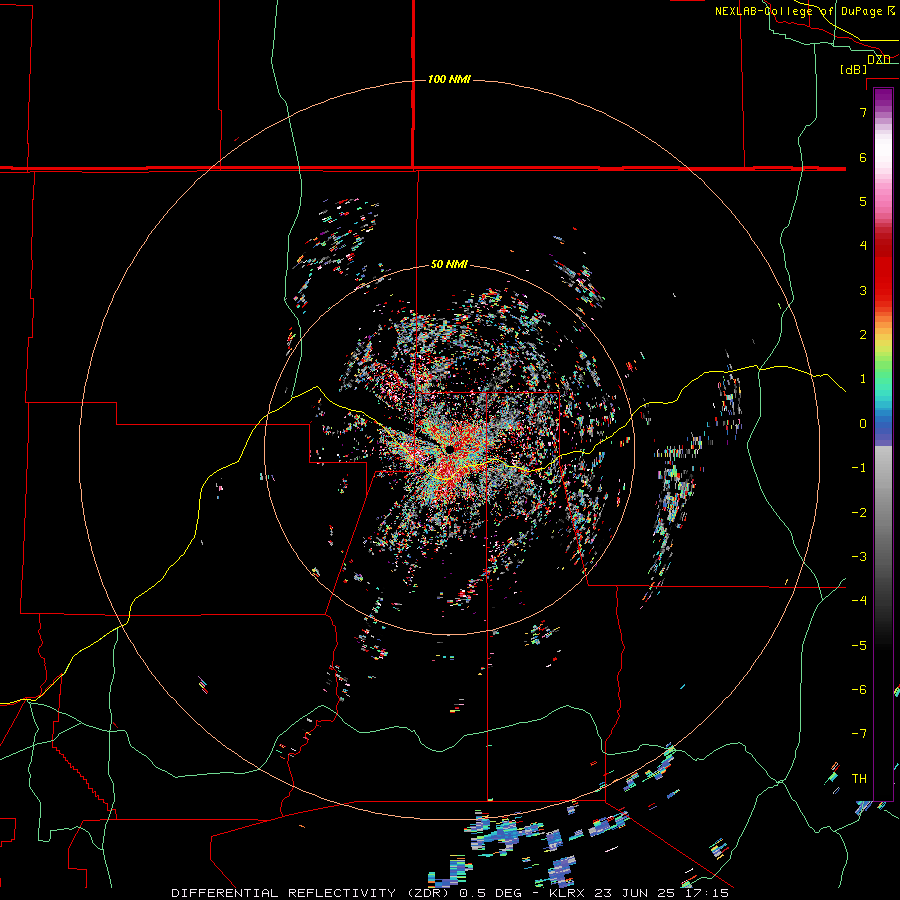Image resolution: width=900 pixels, height=900 pixels.
Task: Click "DIFFERENTIAL REFLECTIVITY" in the bottom caption
Action: coord(284,893)
